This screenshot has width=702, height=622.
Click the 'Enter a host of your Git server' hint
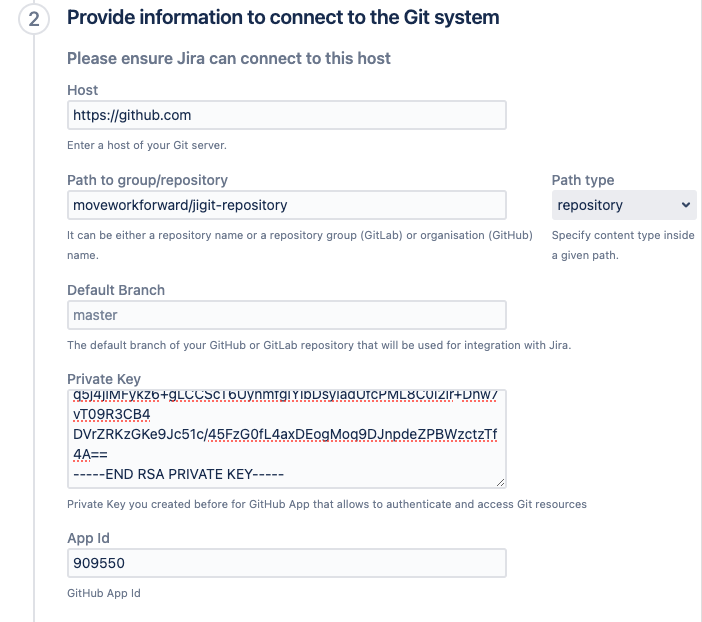pos(147,145)
